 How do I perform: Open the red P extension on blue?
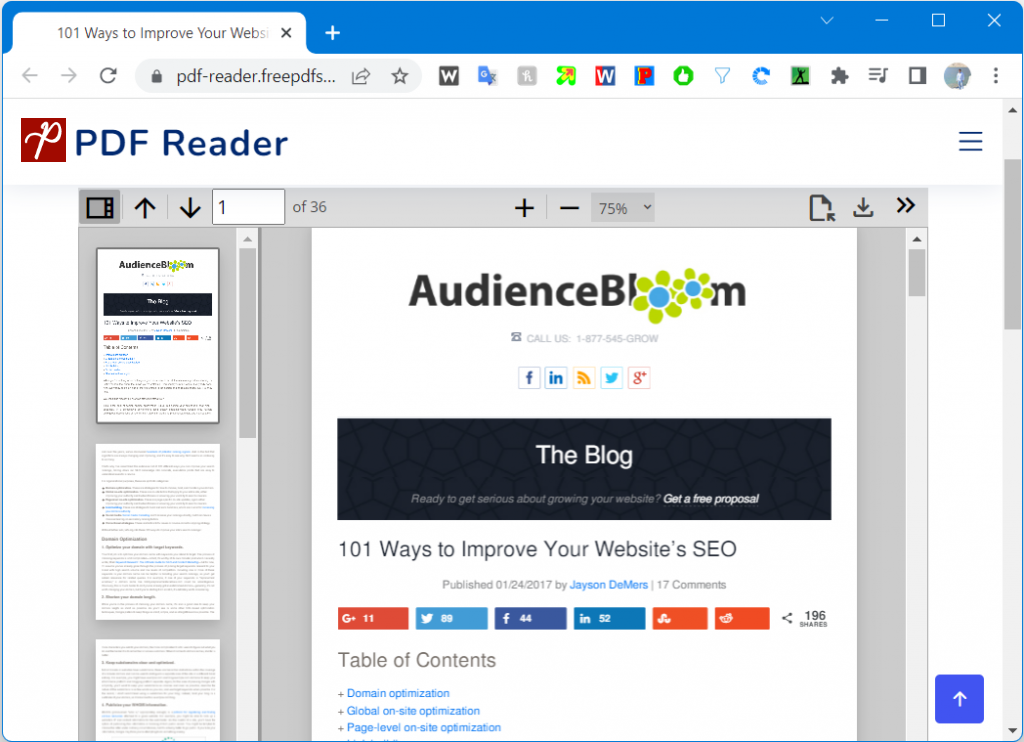coord(644,76)
